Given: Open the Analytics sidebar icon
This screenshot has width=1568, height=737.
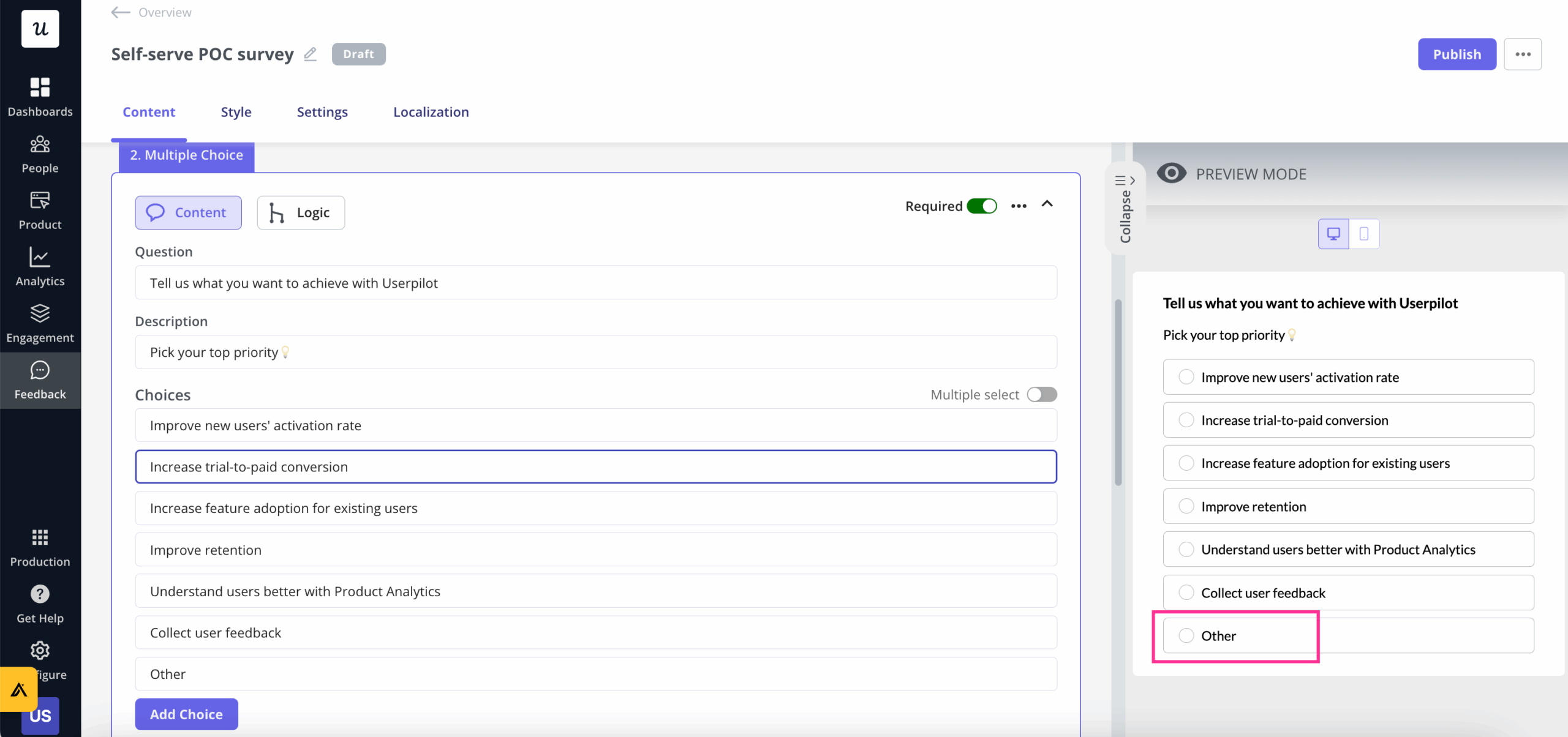Looking at the screenshot, I should click(x=40, y=258).
